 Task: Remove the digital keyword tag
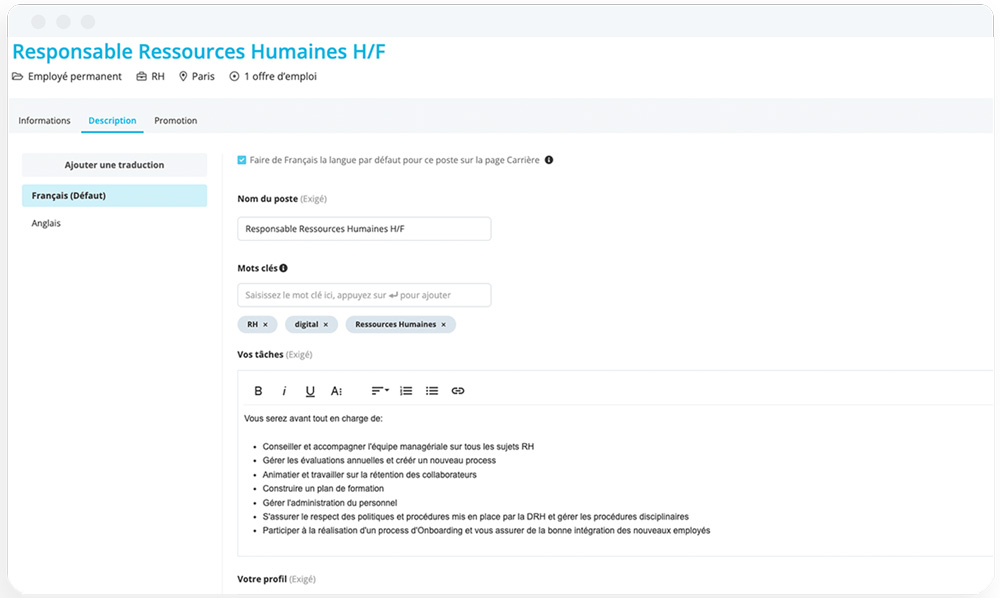tap(325, 325)
